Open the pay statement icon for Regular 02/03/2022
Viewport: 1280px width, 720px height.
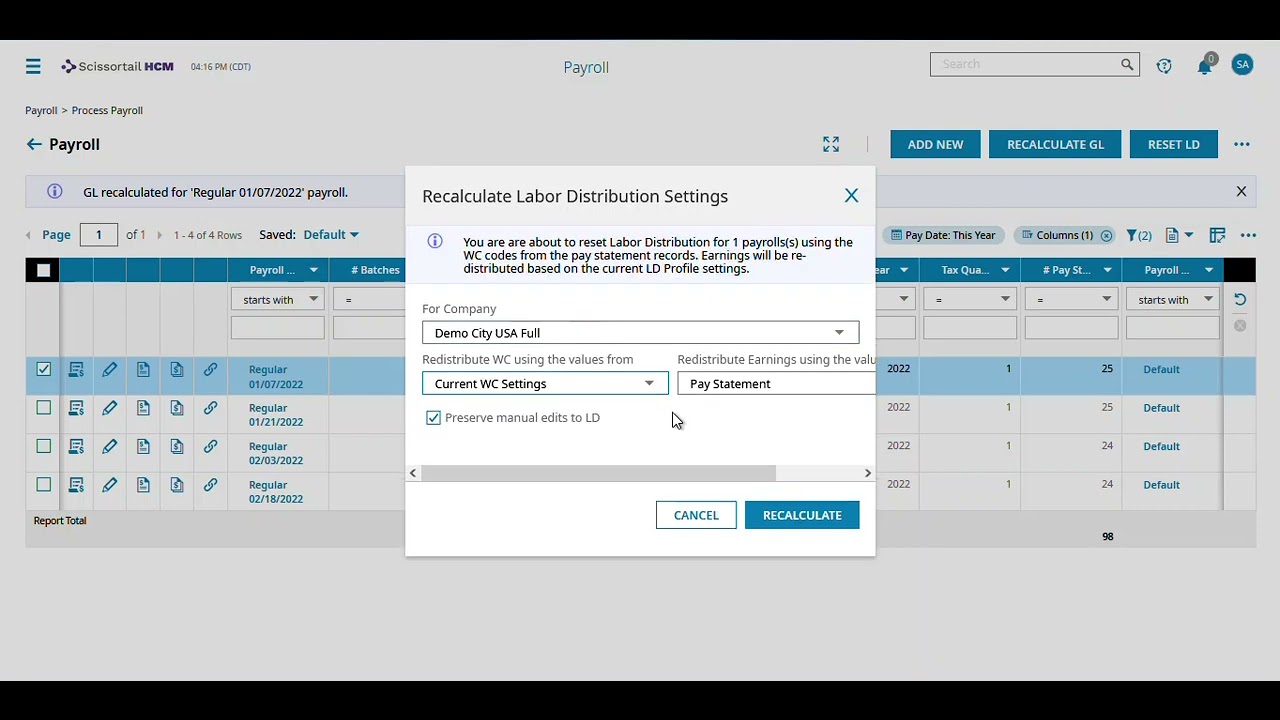143,446
